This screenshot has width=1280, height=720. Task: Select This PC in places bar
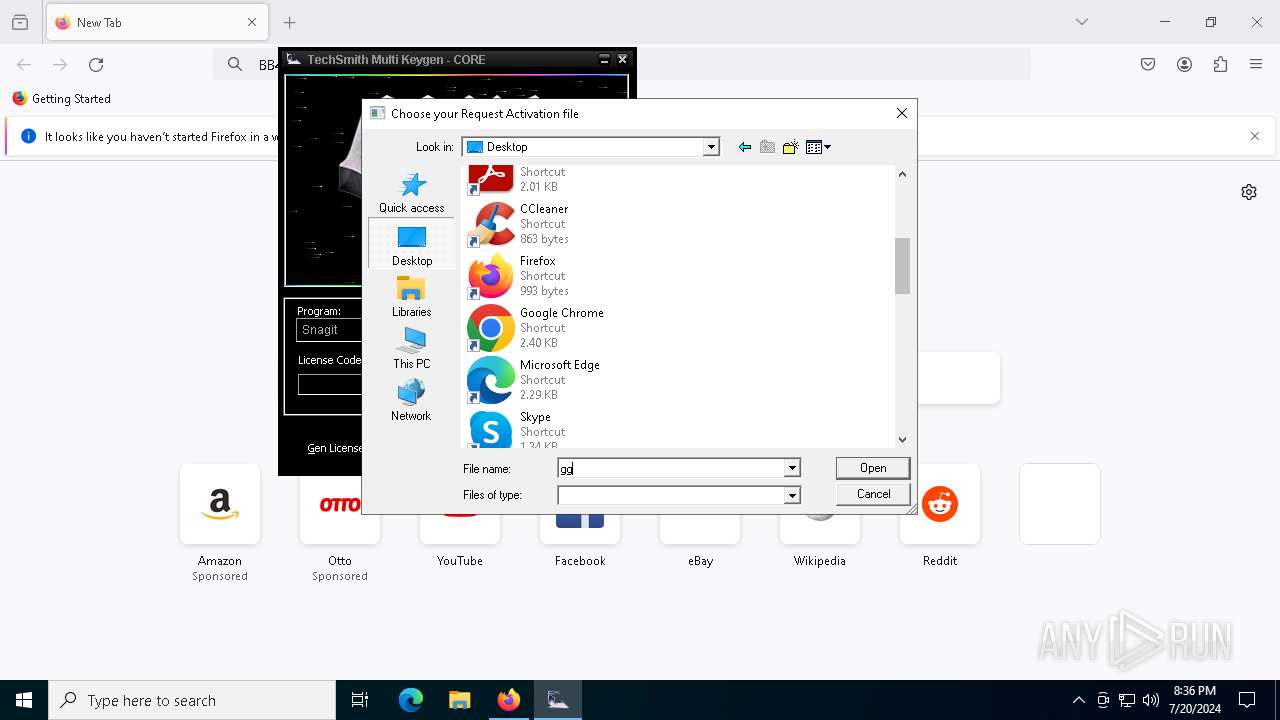click(x=411, y=348)
